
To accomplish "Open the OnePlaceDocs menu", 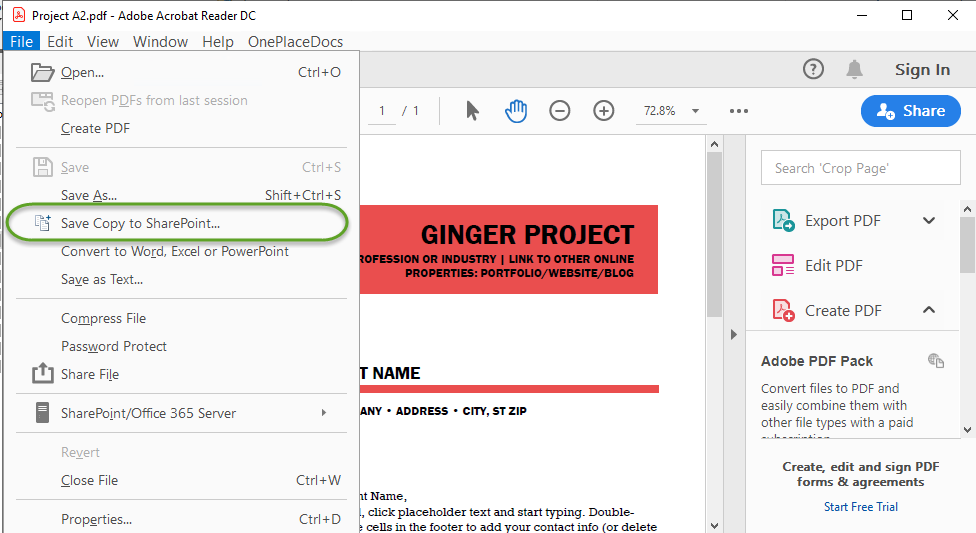I will (x=295, y=42).
